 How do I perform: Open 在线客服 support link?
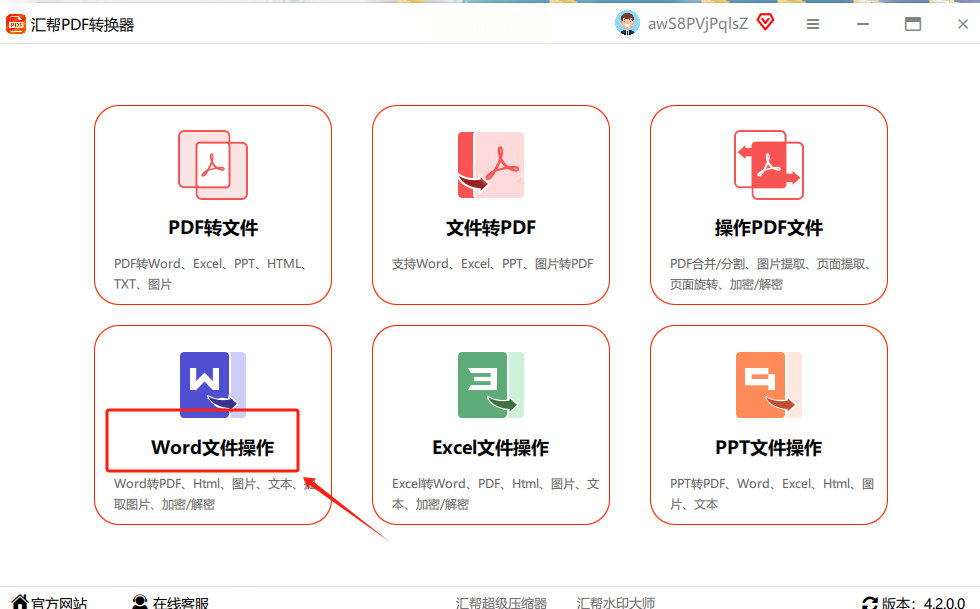pos(181,603)
